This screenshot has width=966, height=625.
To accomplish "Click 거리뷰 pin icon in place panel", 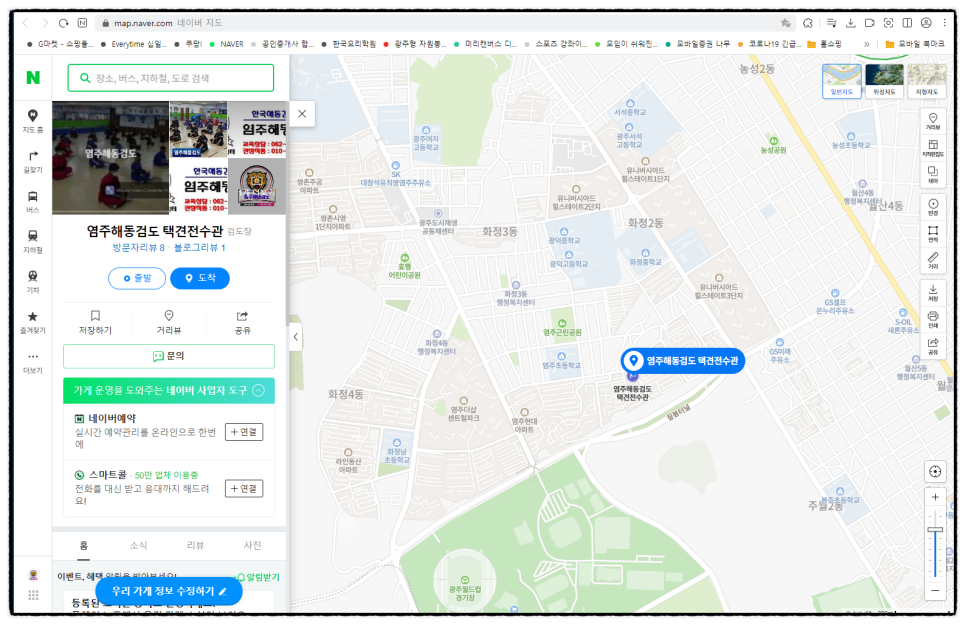I will click(169, 322).
